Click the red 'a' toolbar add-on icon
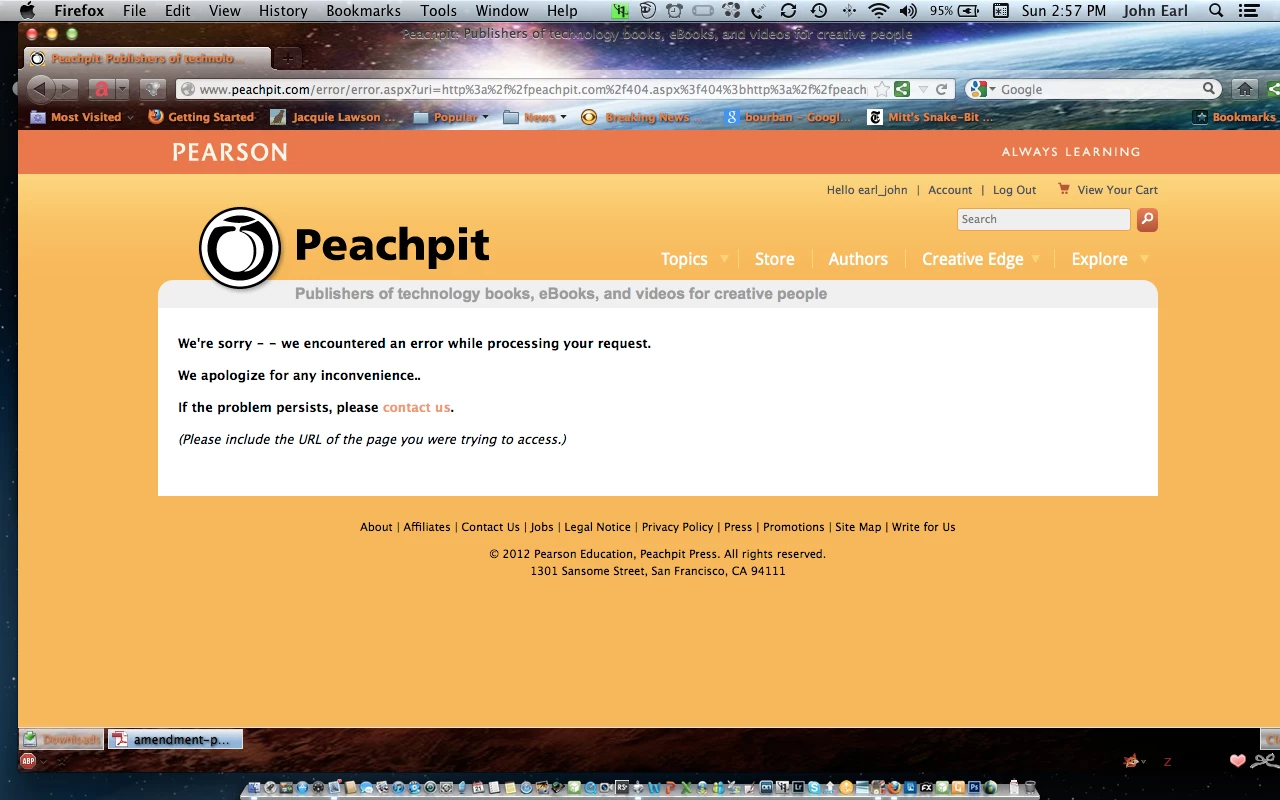The width and height of the screenshot is (1280, 800). click(101, 89)
